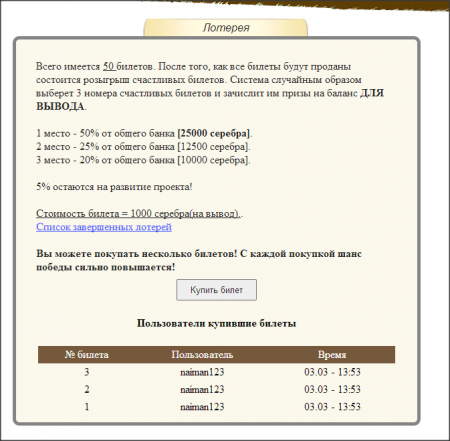Click the Пользователь column header

point(202,354)
